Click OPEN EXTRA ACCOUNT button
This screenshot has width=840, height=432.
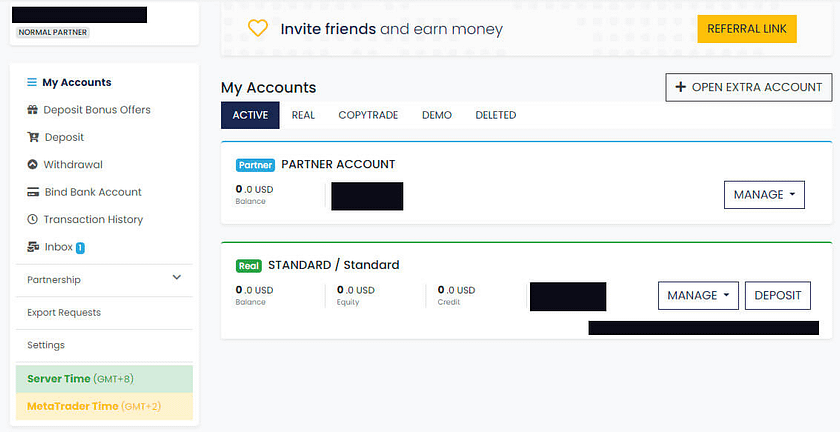(748, 87)
